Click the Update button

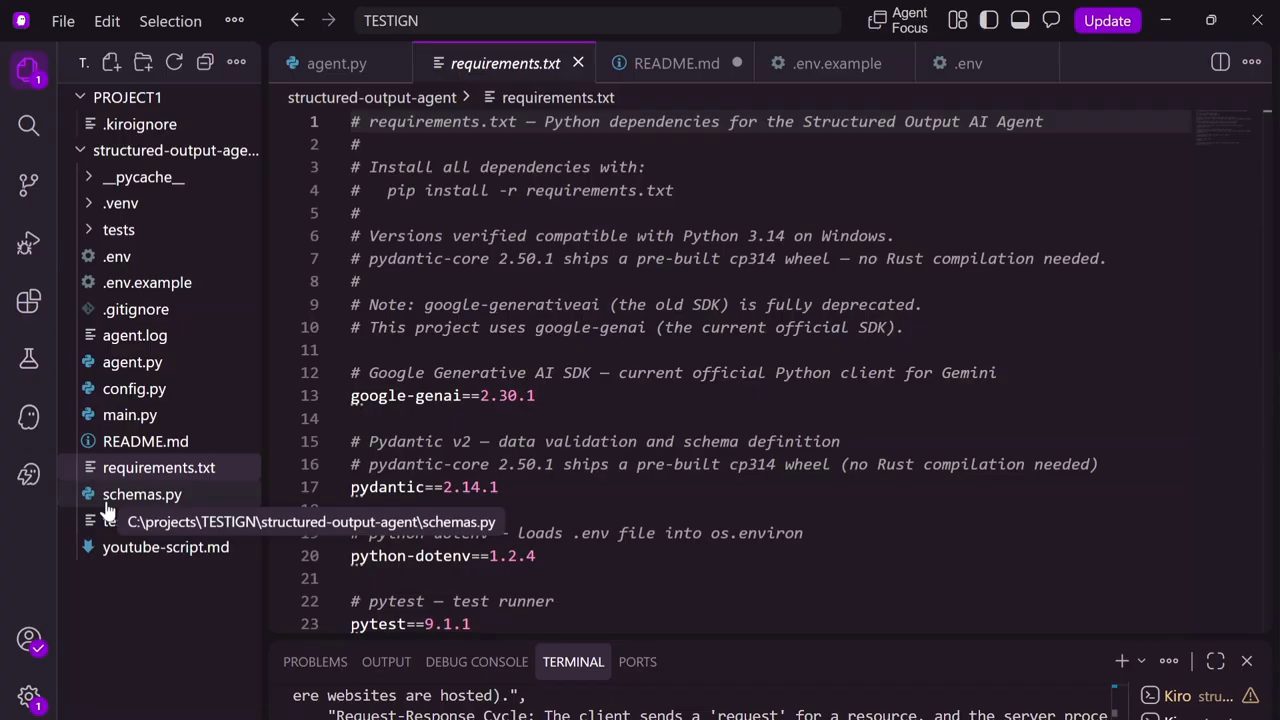[x=1107, y=20]
